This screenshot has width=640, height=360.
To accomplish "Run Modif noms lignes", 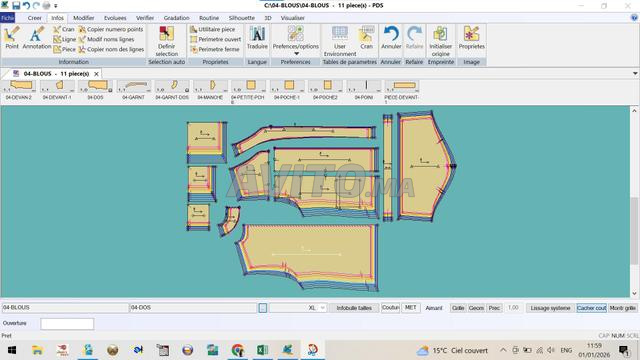I will [107, 39].
